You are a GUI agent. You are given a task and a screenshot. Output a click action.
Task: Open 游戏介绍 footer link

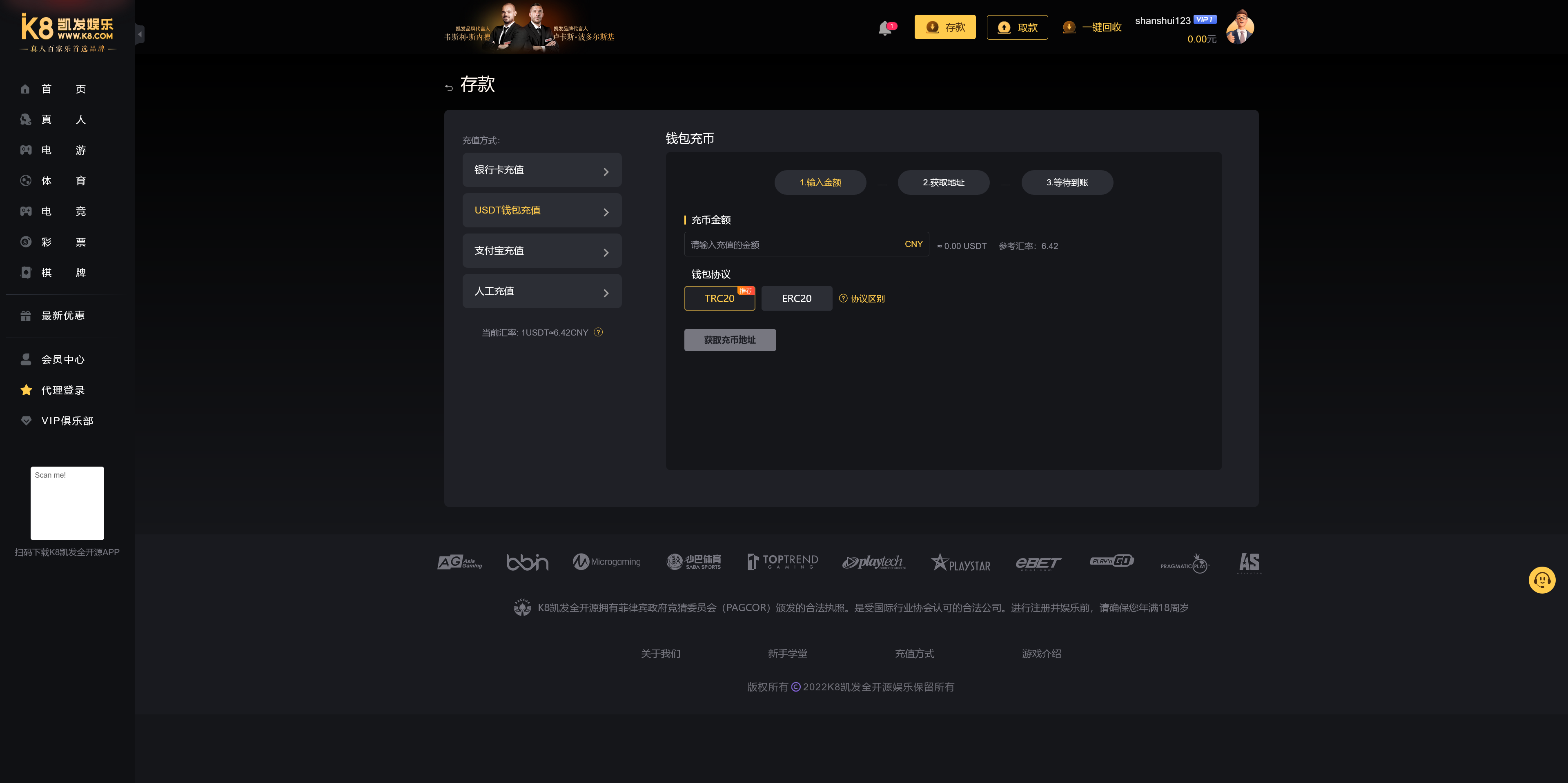(x=1042, y=654)
